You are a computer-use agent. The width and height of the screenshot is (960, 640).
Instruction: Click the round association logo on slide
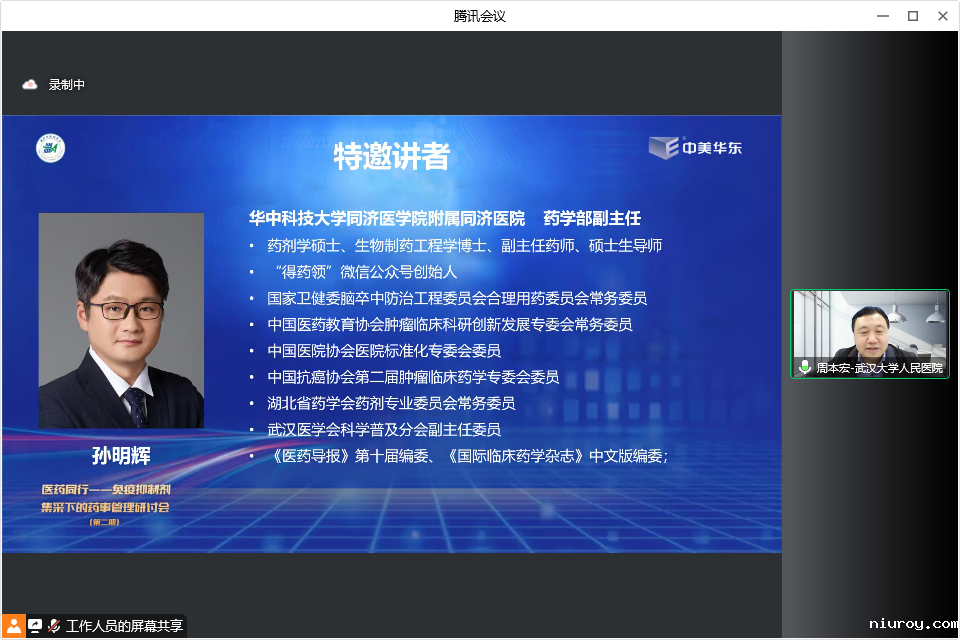(51, 148)
